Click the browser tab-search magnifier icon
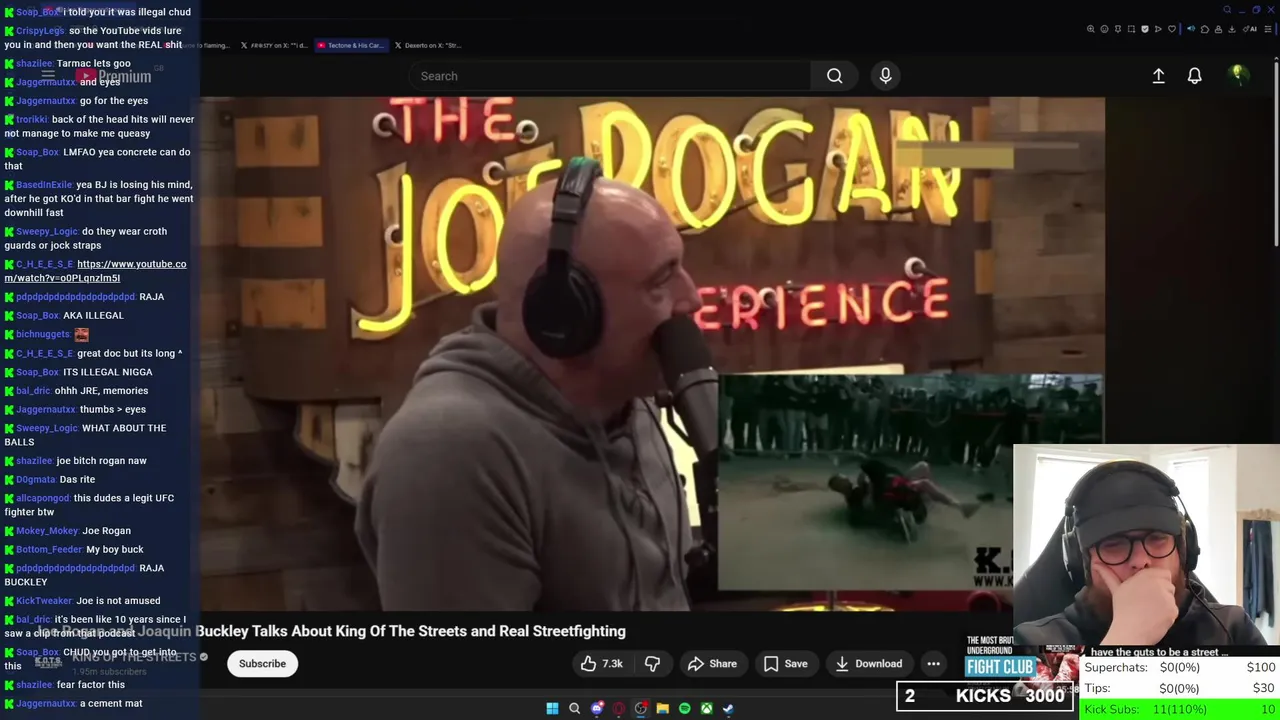Screen dimensions: 1280x720 pos(1227,10)
